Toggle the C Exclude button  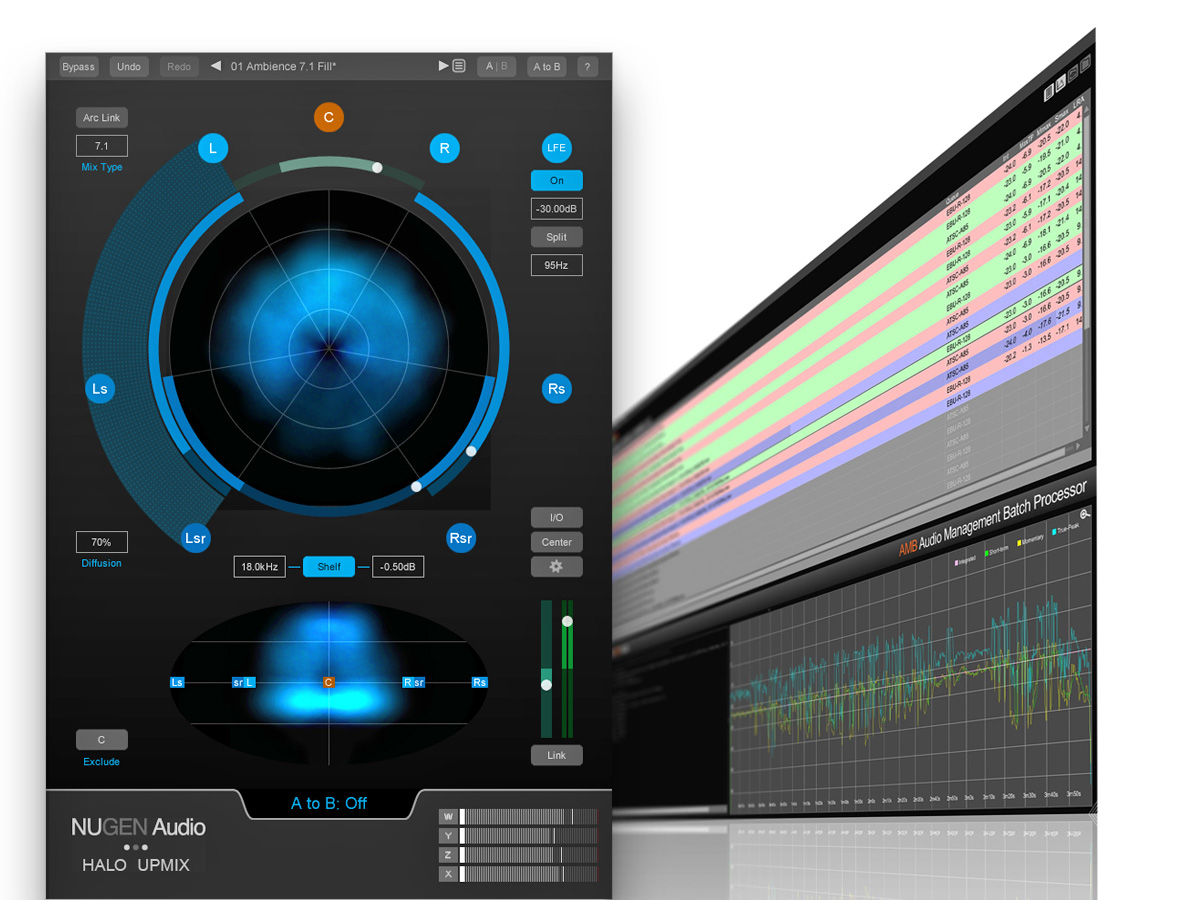[x=101, y=740]
